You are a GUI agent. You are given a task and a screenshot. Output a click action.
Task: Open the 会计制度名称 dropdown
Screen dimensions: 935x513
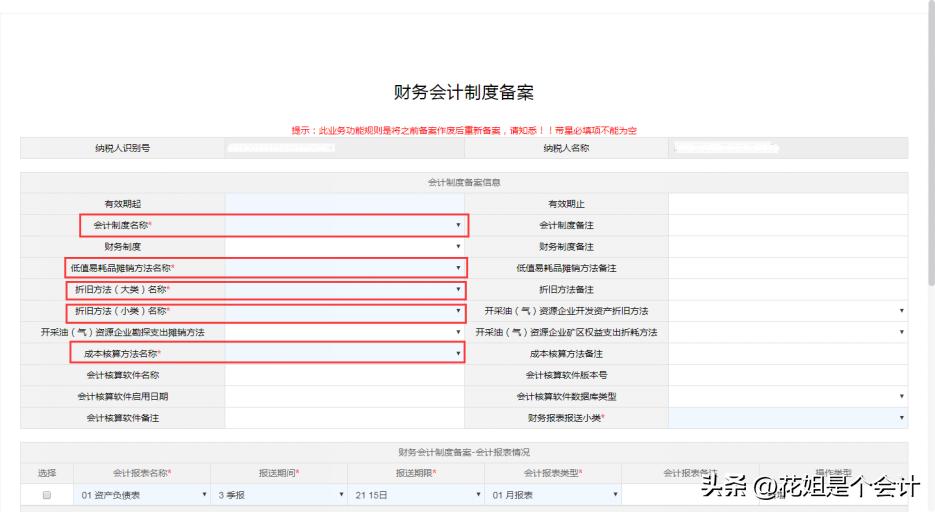point(345,225)
